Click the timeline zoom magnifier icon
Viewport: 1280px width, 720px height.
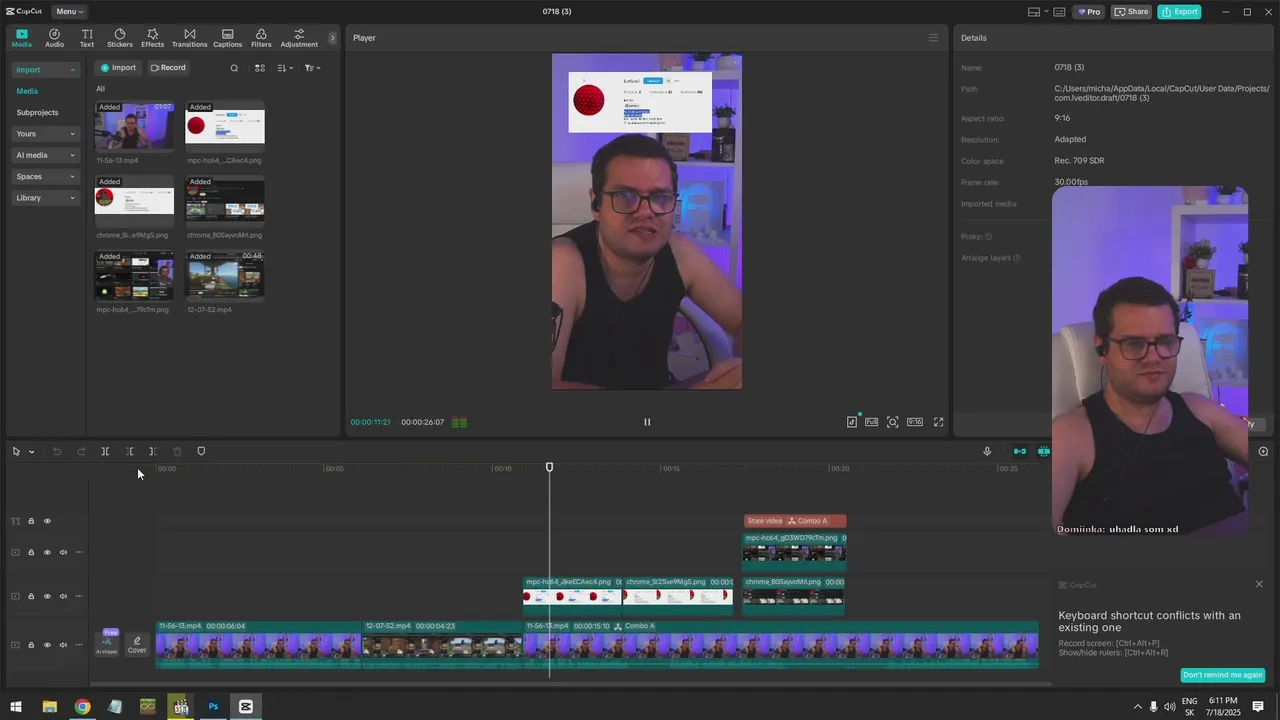click(x=1263, y=452)
